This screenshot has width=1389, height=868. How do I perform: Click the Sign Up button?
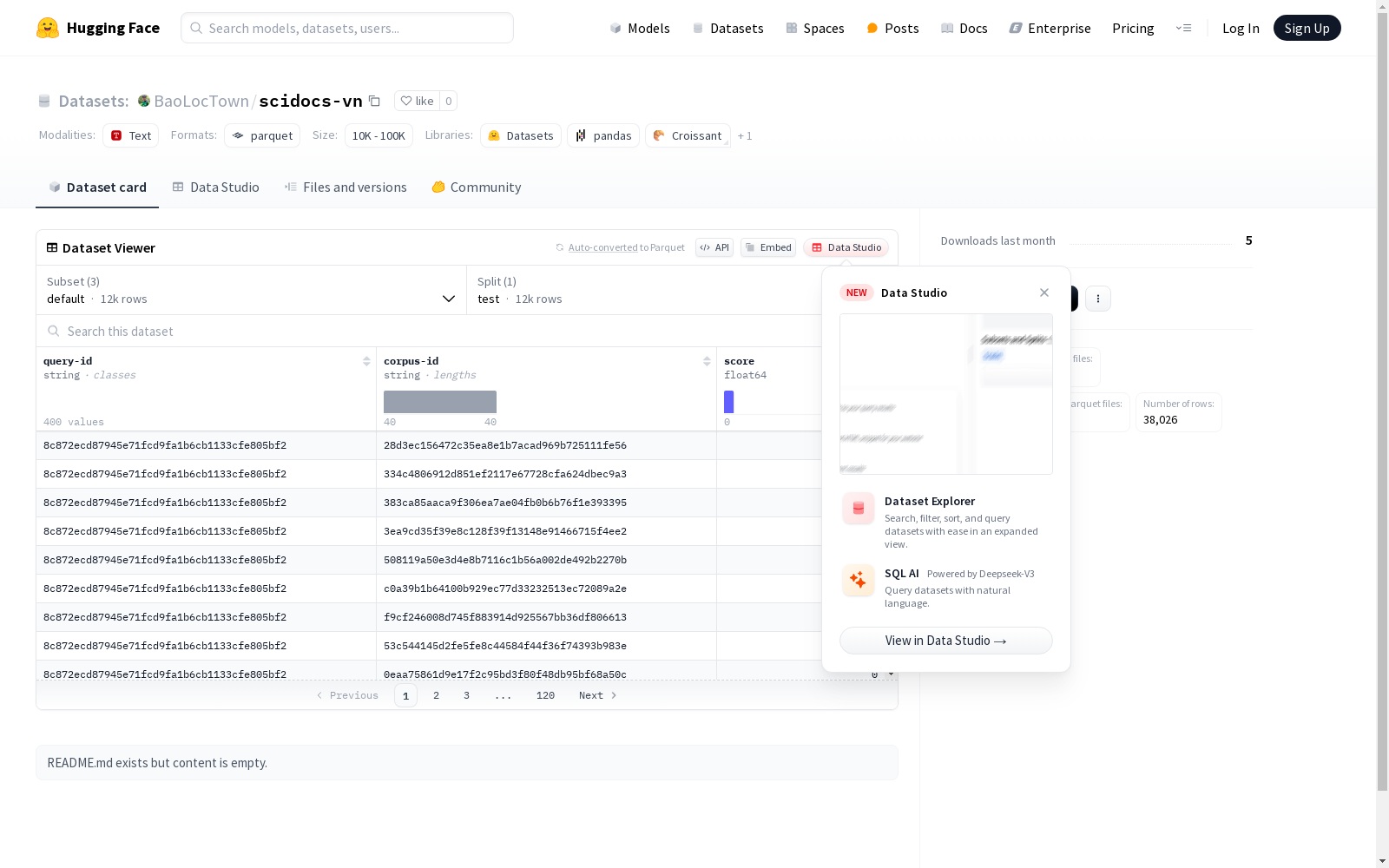(1307, 28)
